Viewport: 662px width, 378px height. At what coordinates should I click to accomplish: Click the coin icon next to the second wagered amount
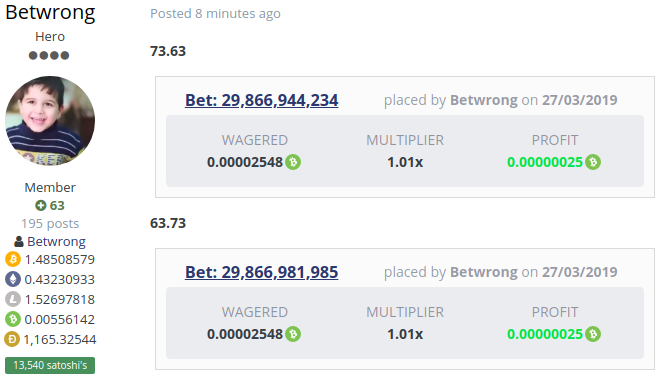[293, 334]
